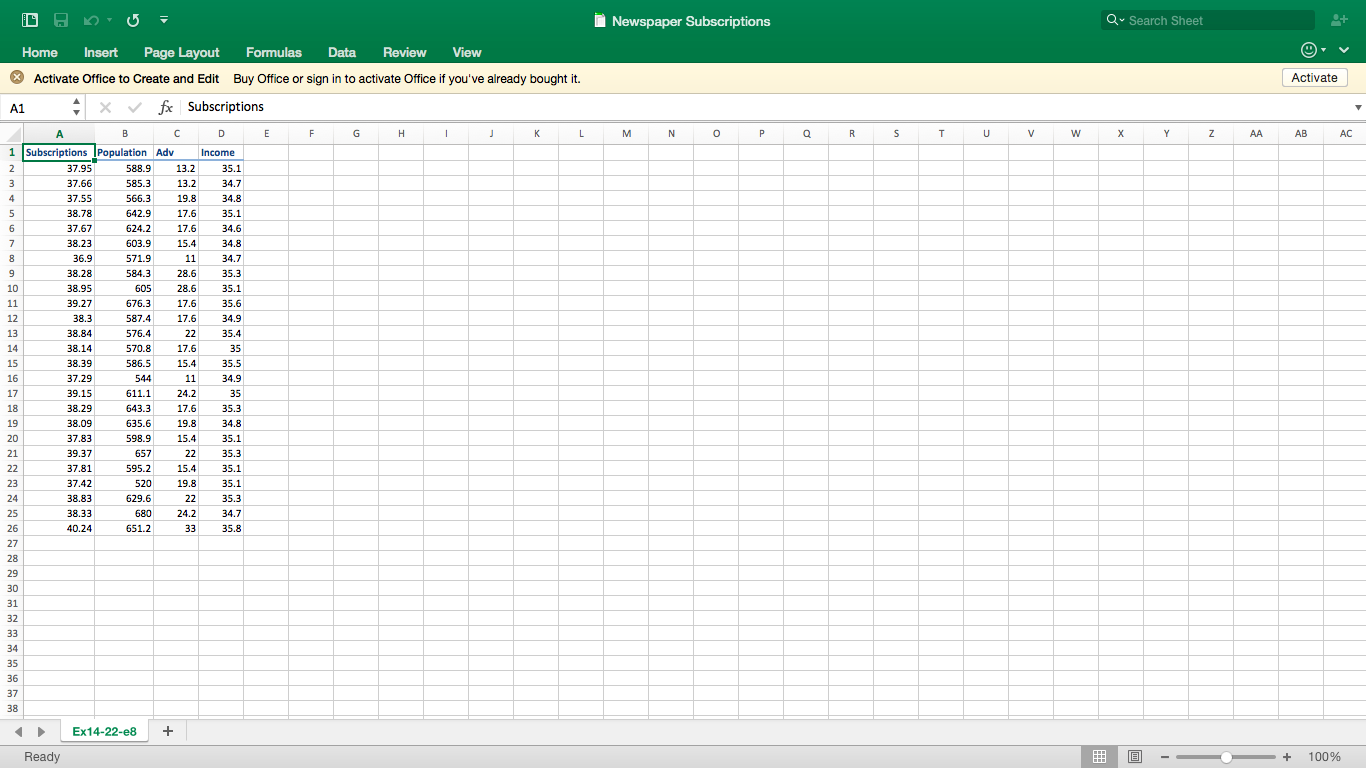Switch to the Data ribbon tab
This screenshot has height=768, width=1366.
341,52
